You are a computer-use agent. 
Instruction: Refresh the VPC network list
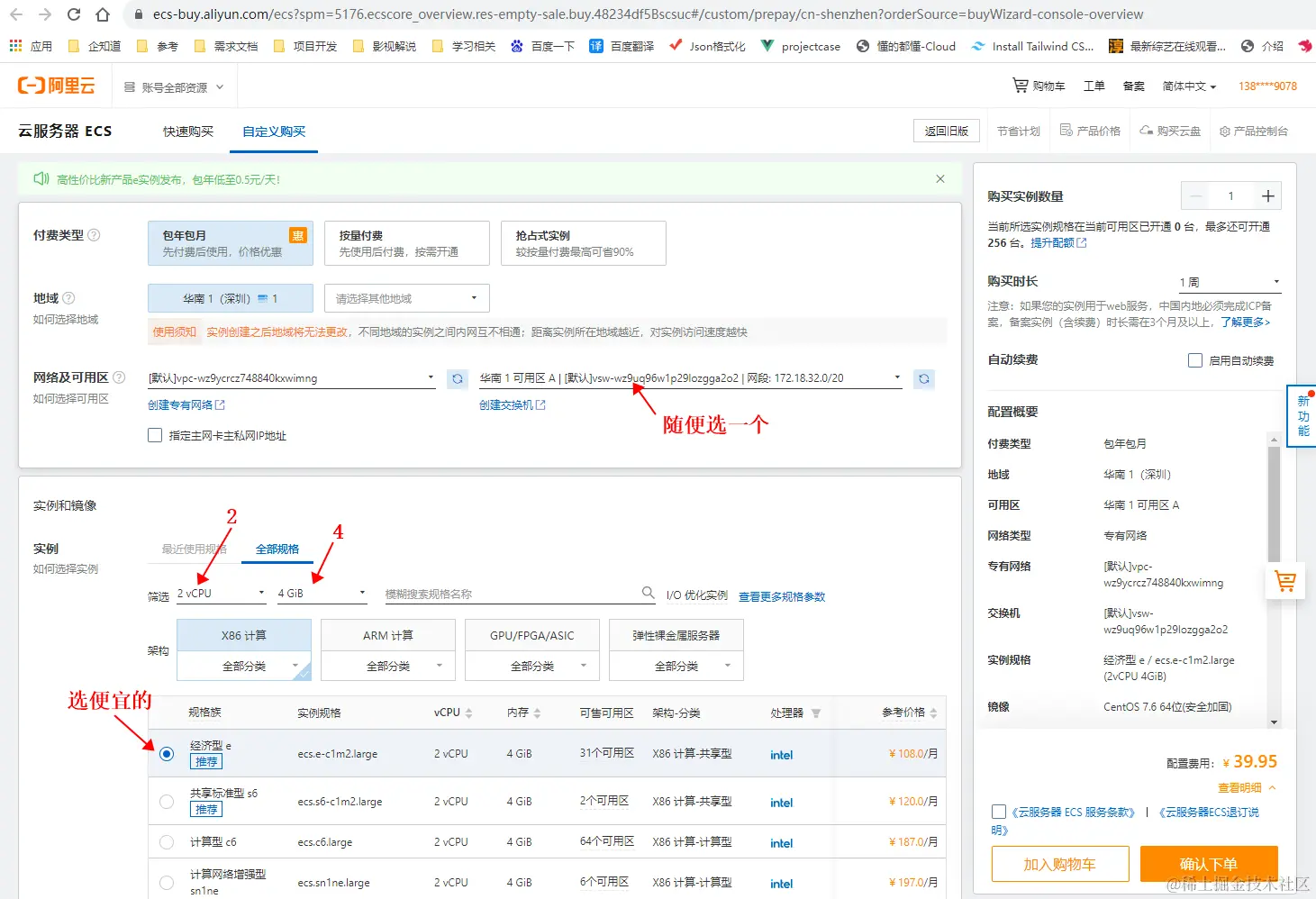pyautogui.click(x=458, y=378)
